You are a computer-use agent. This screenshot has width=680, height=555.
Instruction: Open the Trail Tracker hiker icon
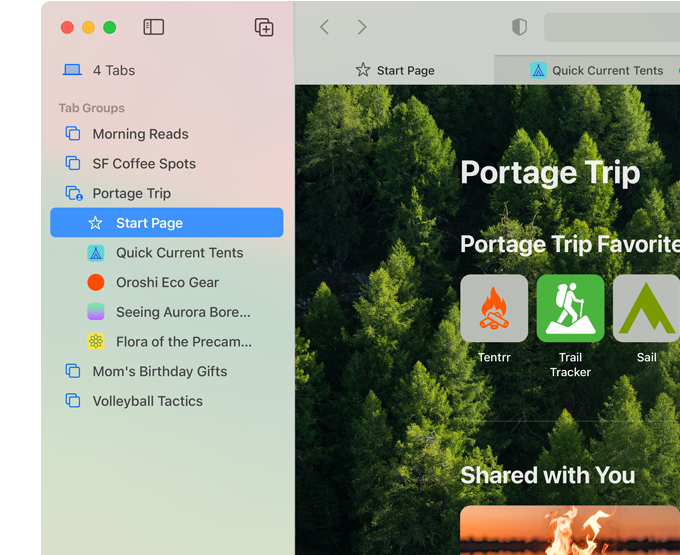570,308
